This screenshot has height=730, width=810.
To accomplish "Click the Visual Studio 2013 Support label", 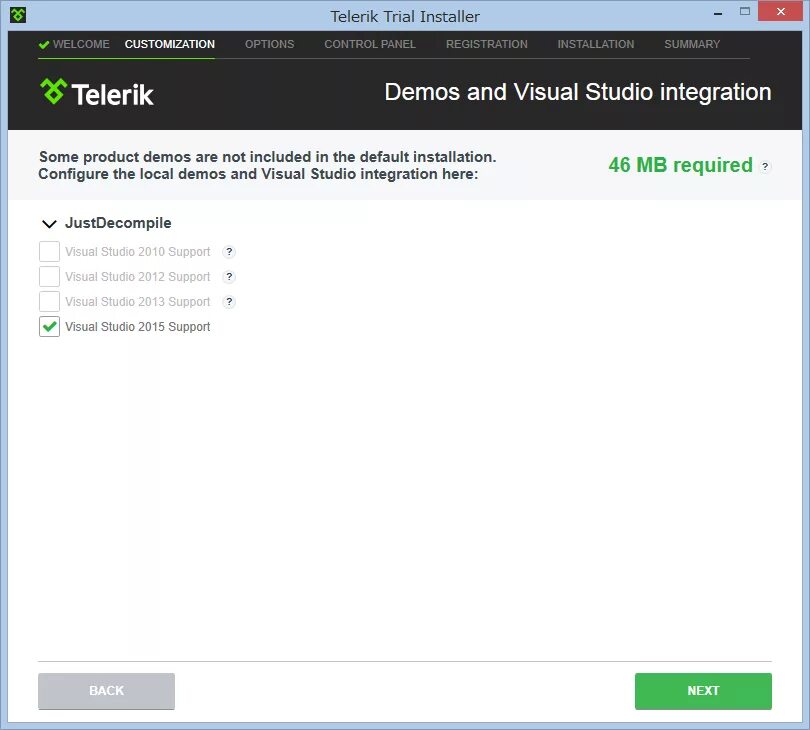I will point(137,301).
